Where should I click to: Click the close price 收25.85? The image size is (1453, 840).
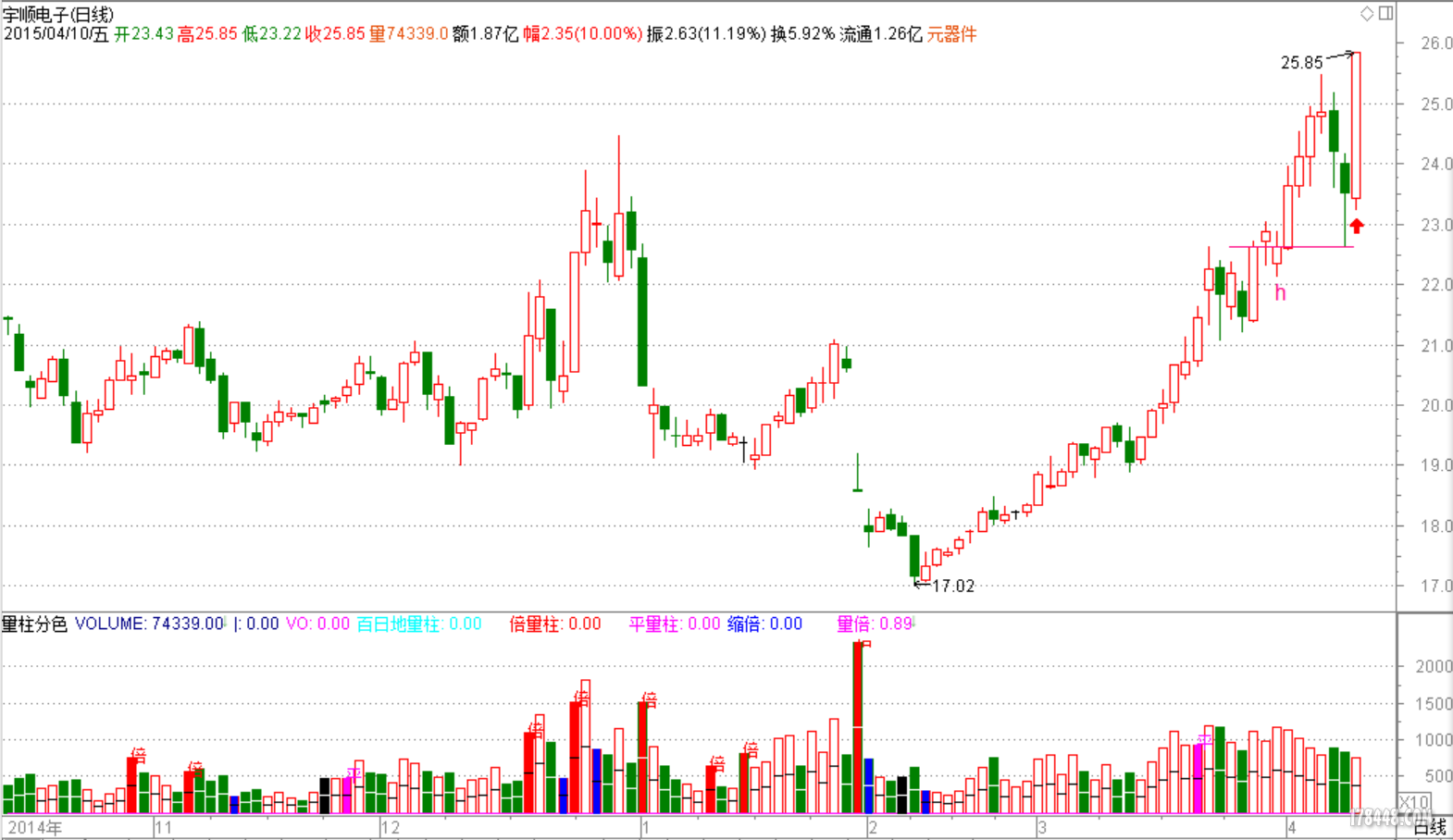click(335, 34)
